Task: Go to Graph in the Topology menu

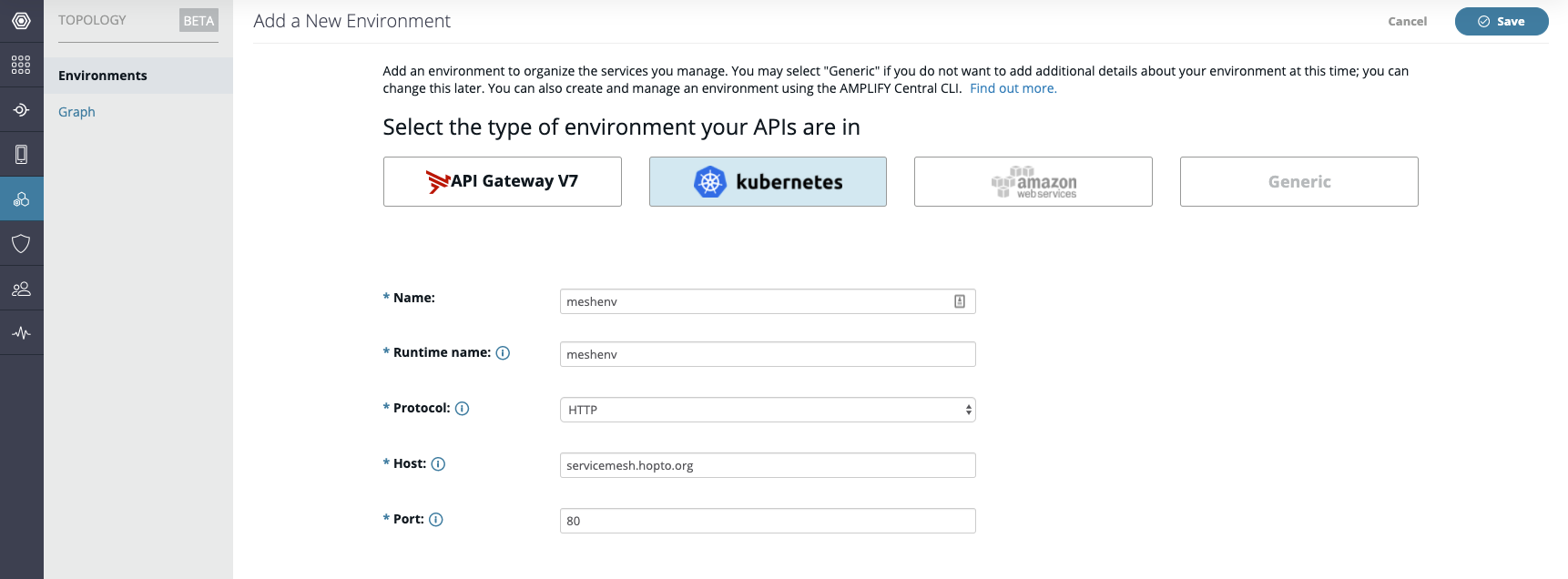Action: 76,112
